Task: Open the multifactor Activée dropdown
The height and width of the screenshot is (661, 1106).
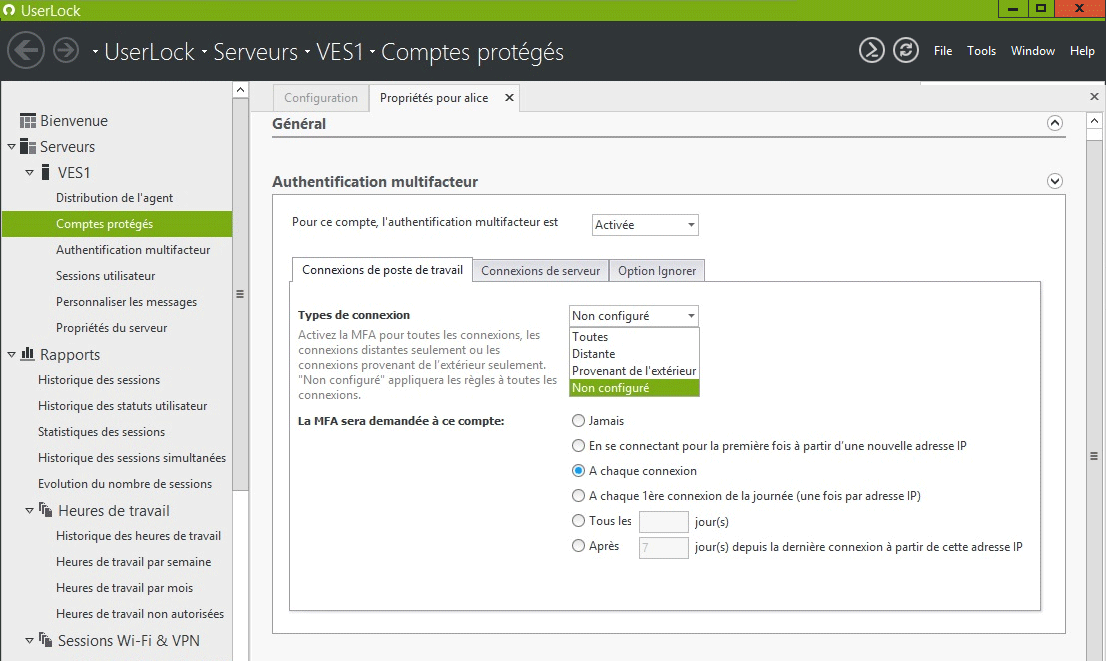Action: point(645,224)
